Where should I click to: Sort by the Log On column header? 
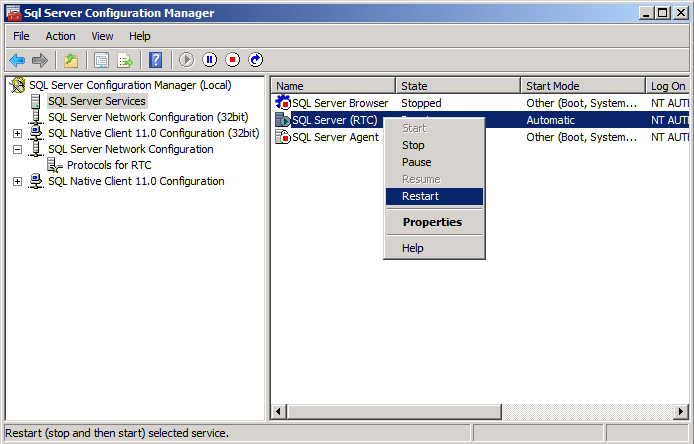pyautogui.click(x=667, y=86)
